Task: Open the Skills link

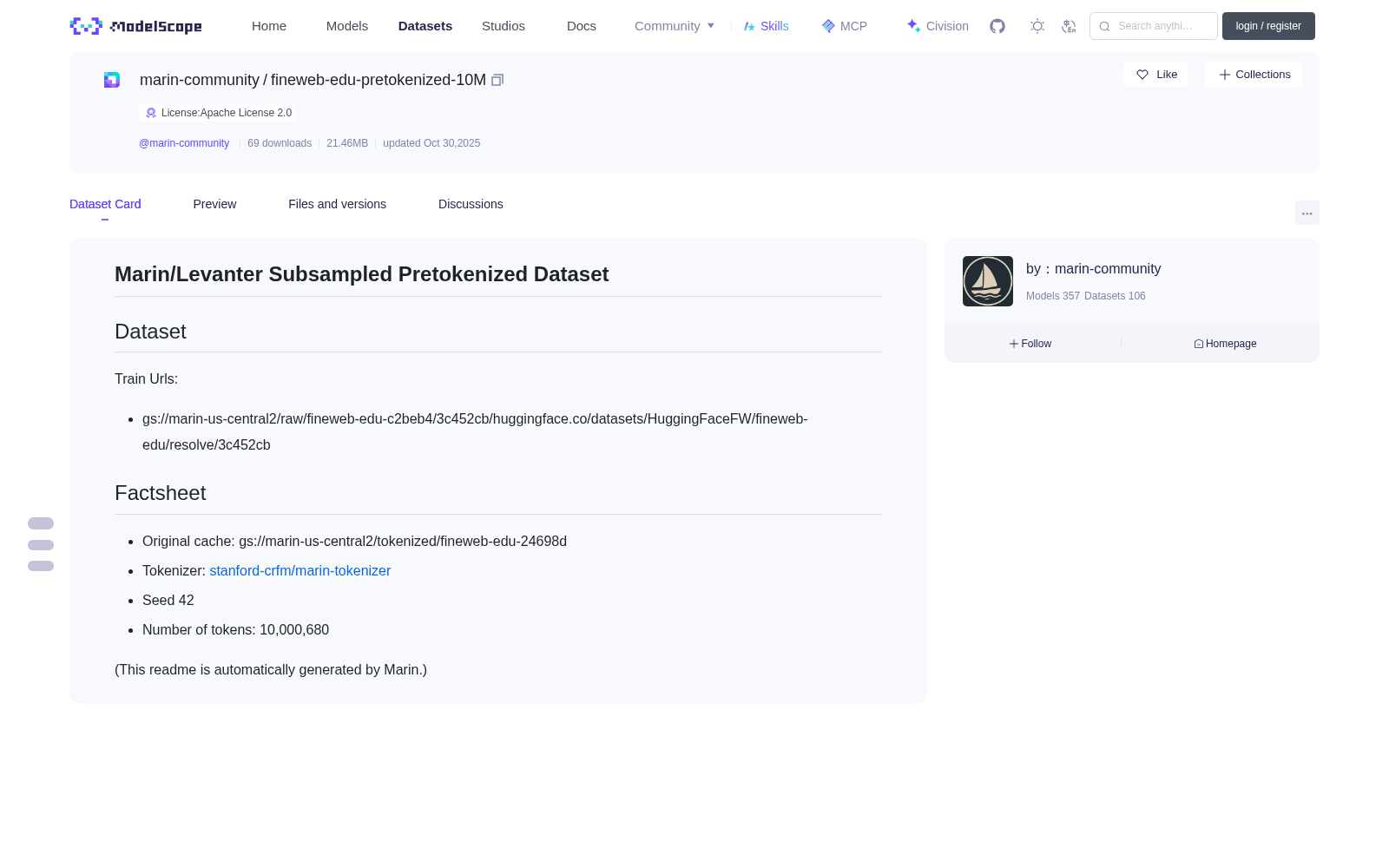Action: pyautogui.click(x=766, y=26)
